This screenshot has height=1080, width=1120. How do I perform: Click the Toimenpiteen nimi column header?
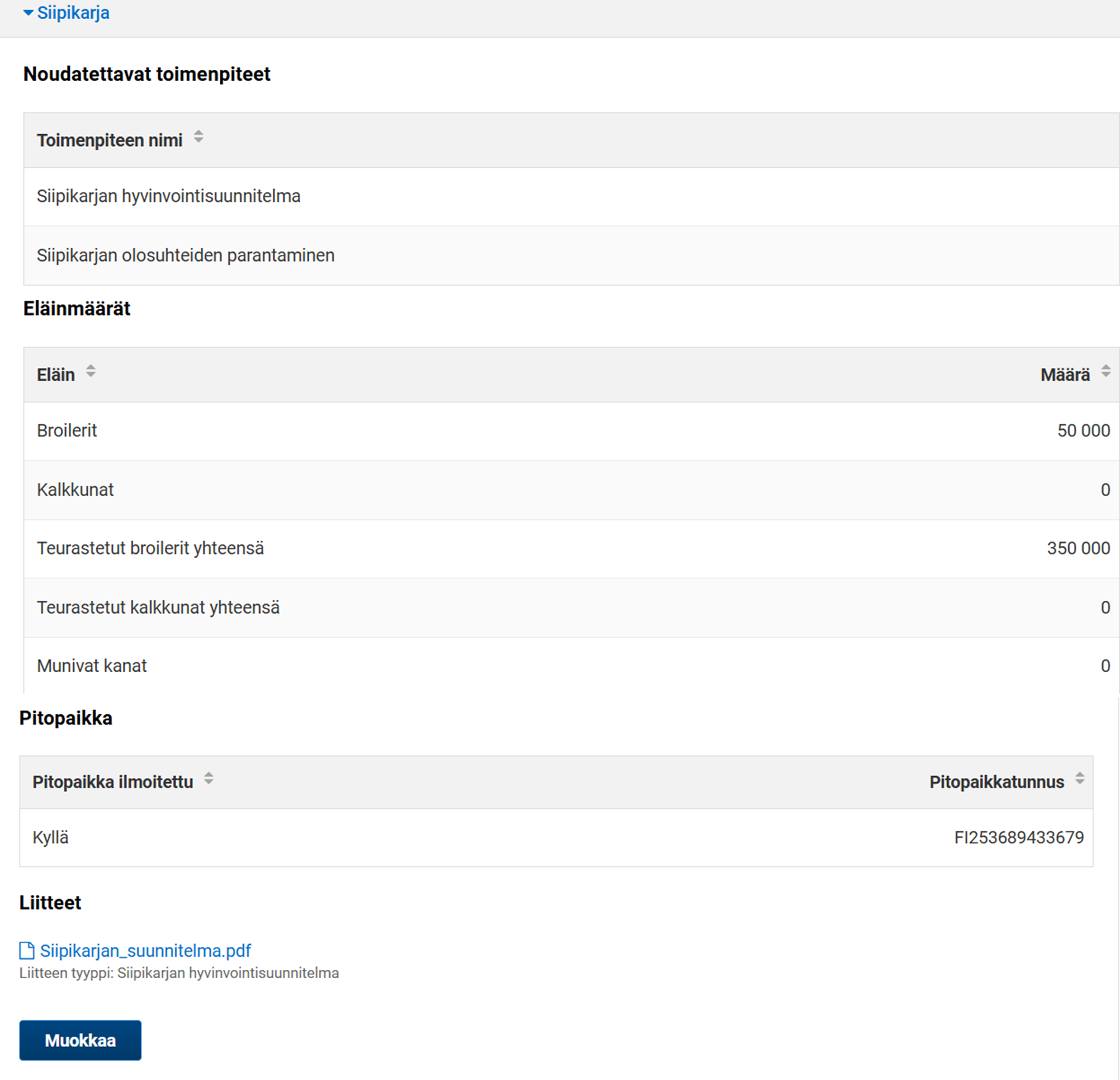110,140
